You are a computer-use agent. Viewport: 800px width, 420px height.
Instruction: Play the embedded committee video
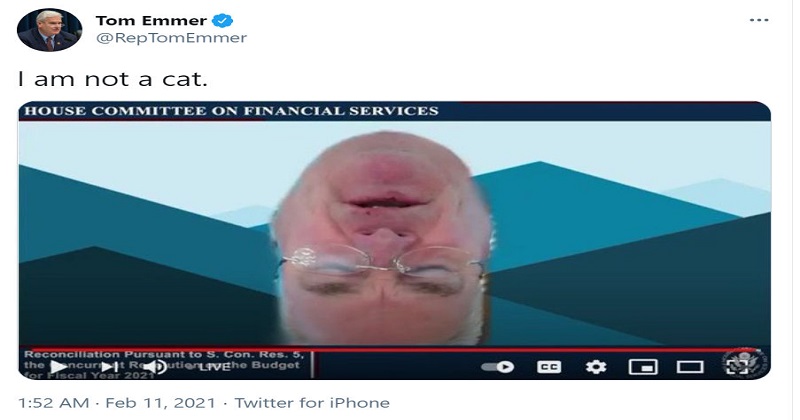pyautogui.click(x=59, y=366)
